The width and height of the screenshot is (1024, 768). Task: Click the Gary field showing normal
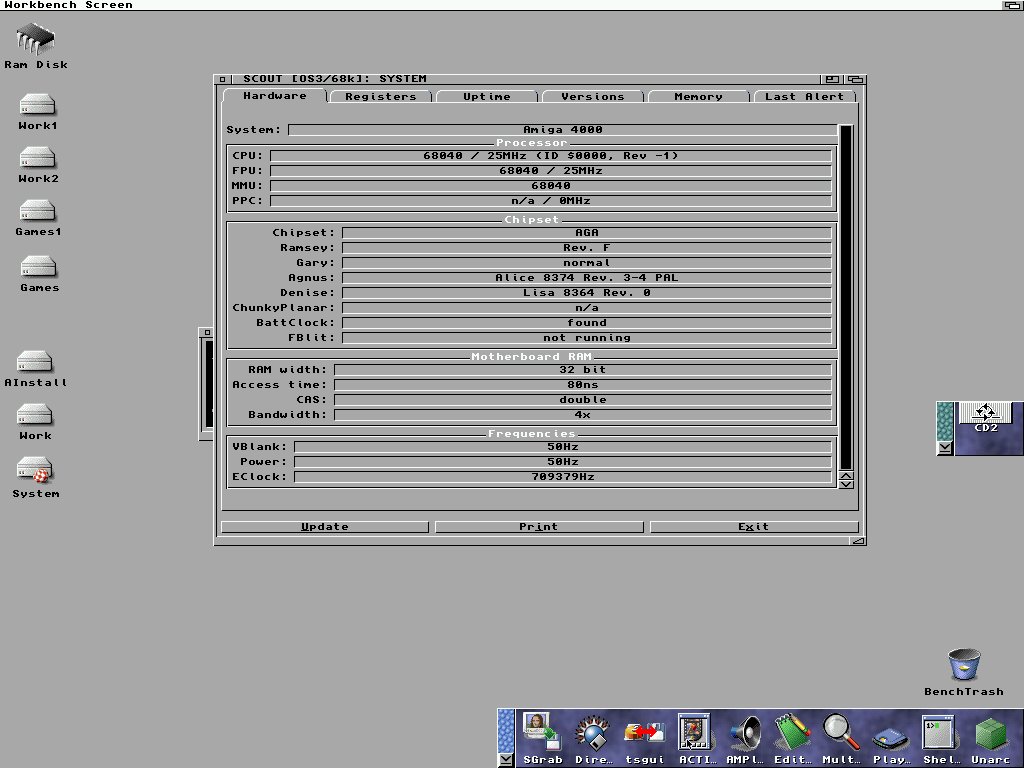click(586, 263)
